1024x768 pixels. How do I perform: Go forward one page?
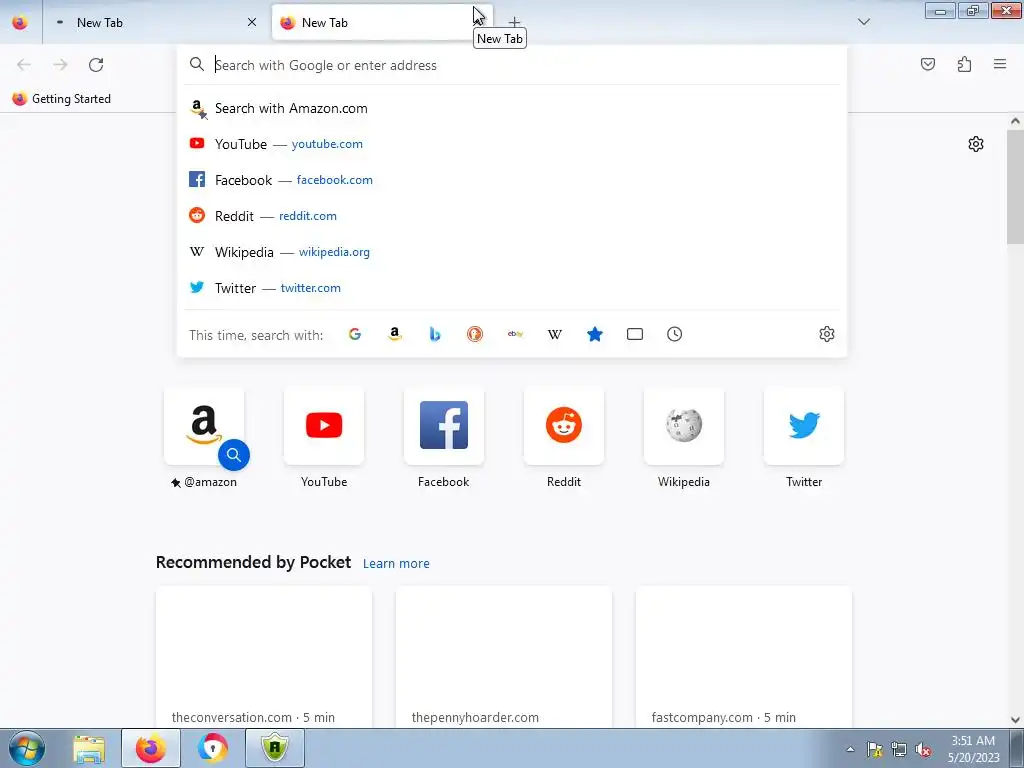(x=60, y=64)
